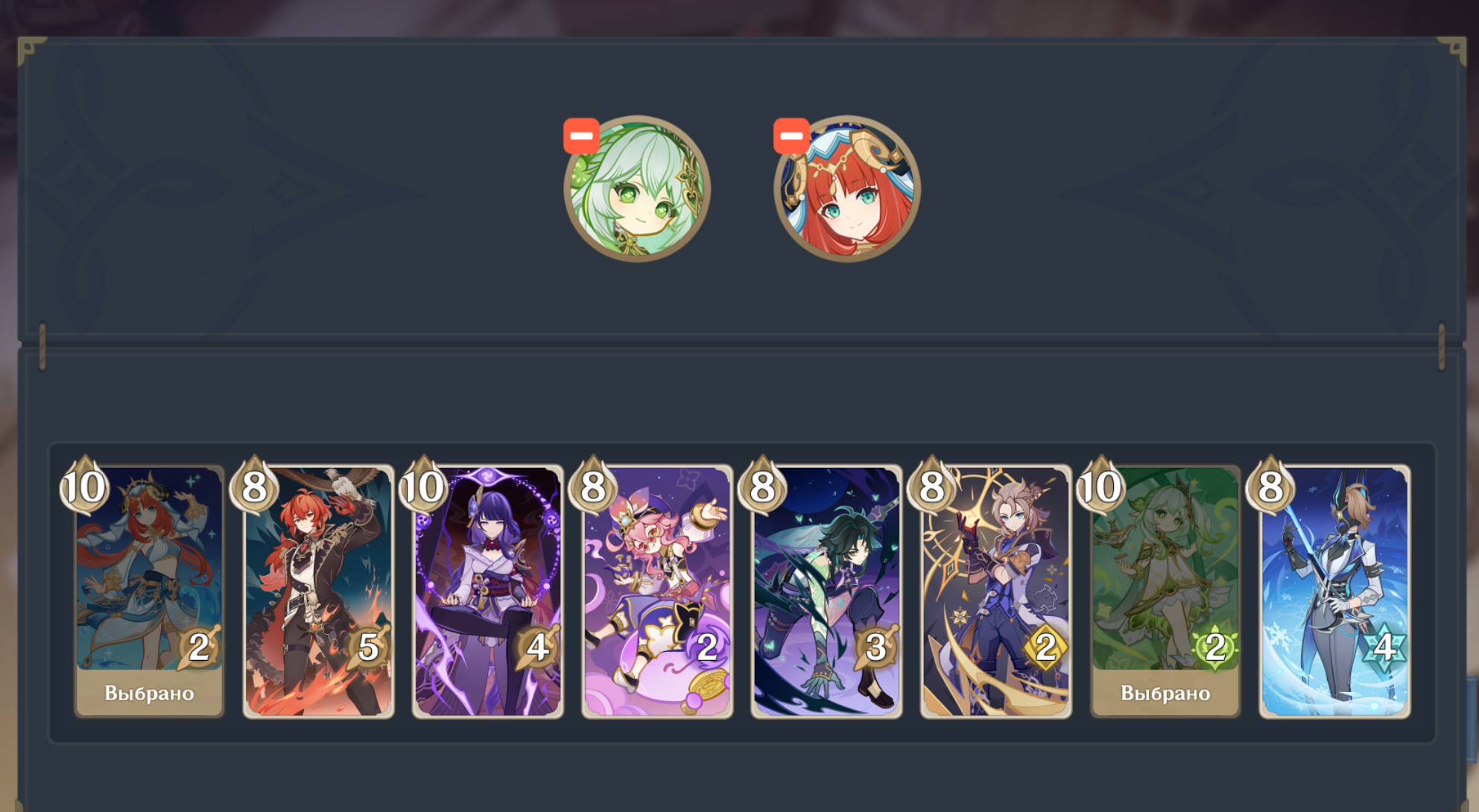1479x812 pixels.
Task: Tap the cost 10 badge on Nilou card
Action: (x=84, y=486)
